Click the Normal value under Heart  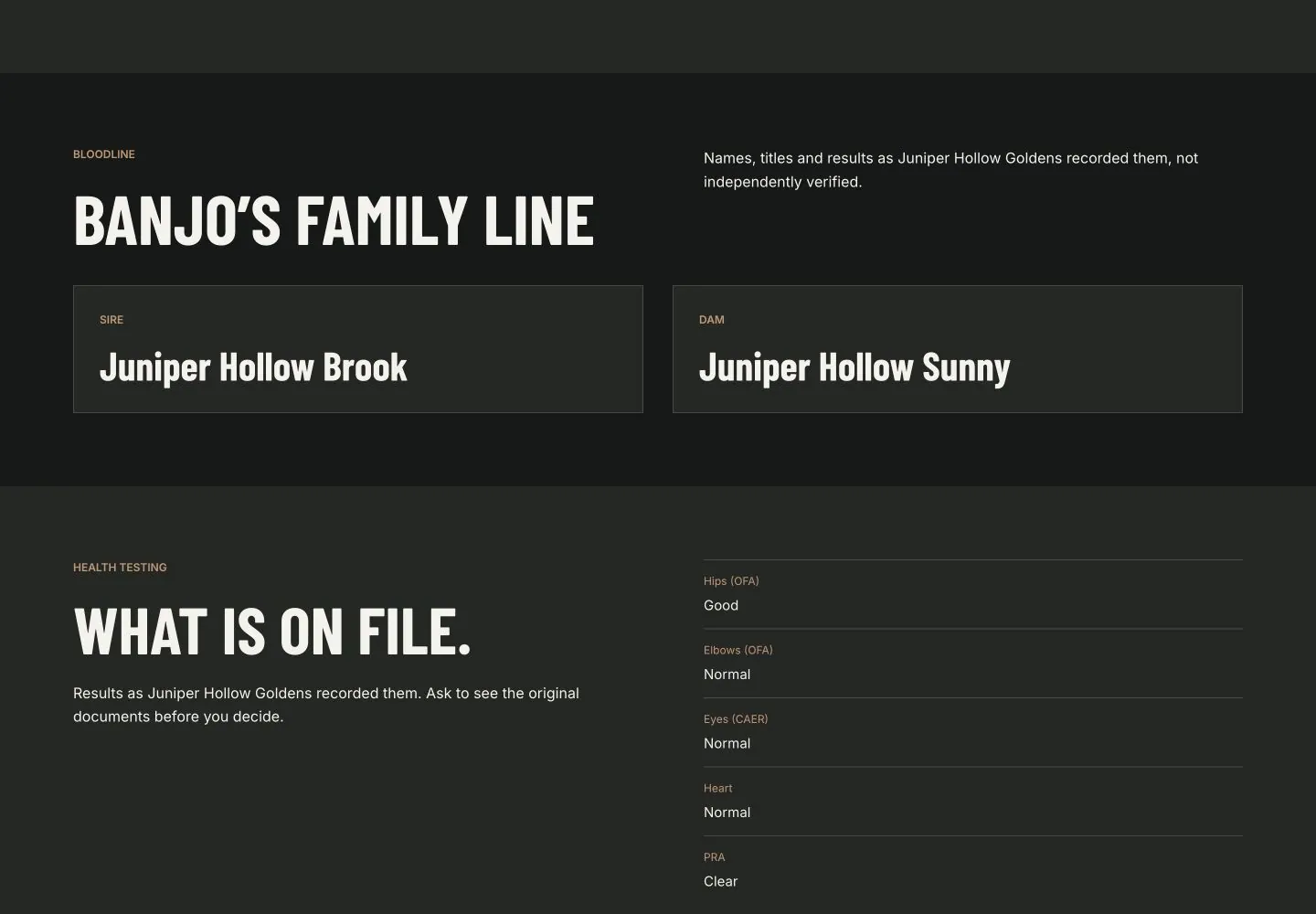[x=727, y=813]
